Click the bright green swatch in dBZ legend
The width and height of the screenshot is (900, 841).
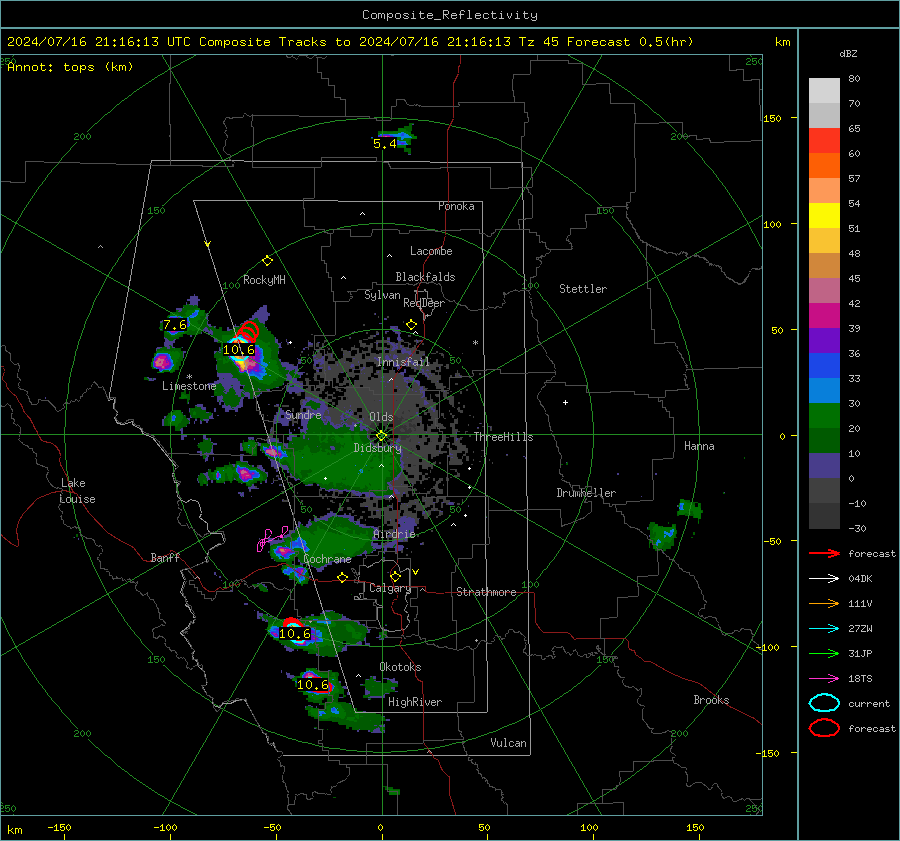click(824, 416)
